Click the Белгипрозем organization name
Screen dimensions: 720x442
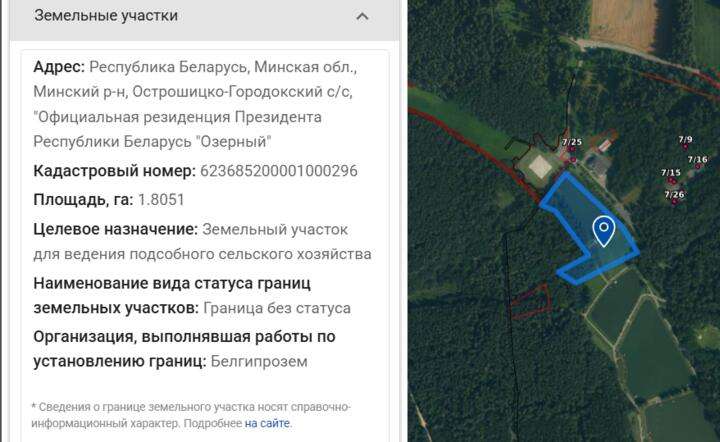(260, 361)
